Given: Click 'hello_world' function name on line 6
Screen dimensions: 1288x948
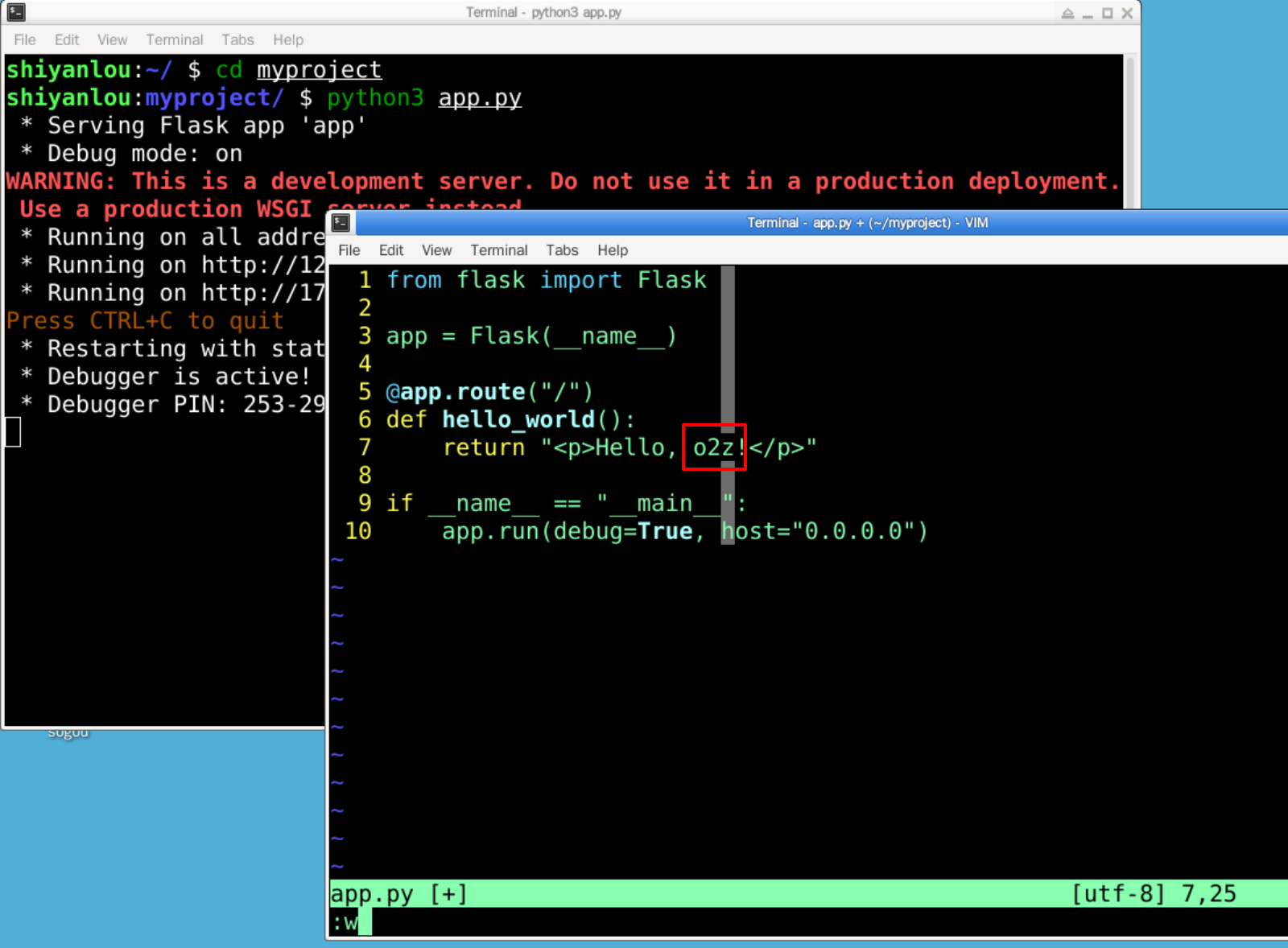Looking at the screenshot, I should pos(518,420).
